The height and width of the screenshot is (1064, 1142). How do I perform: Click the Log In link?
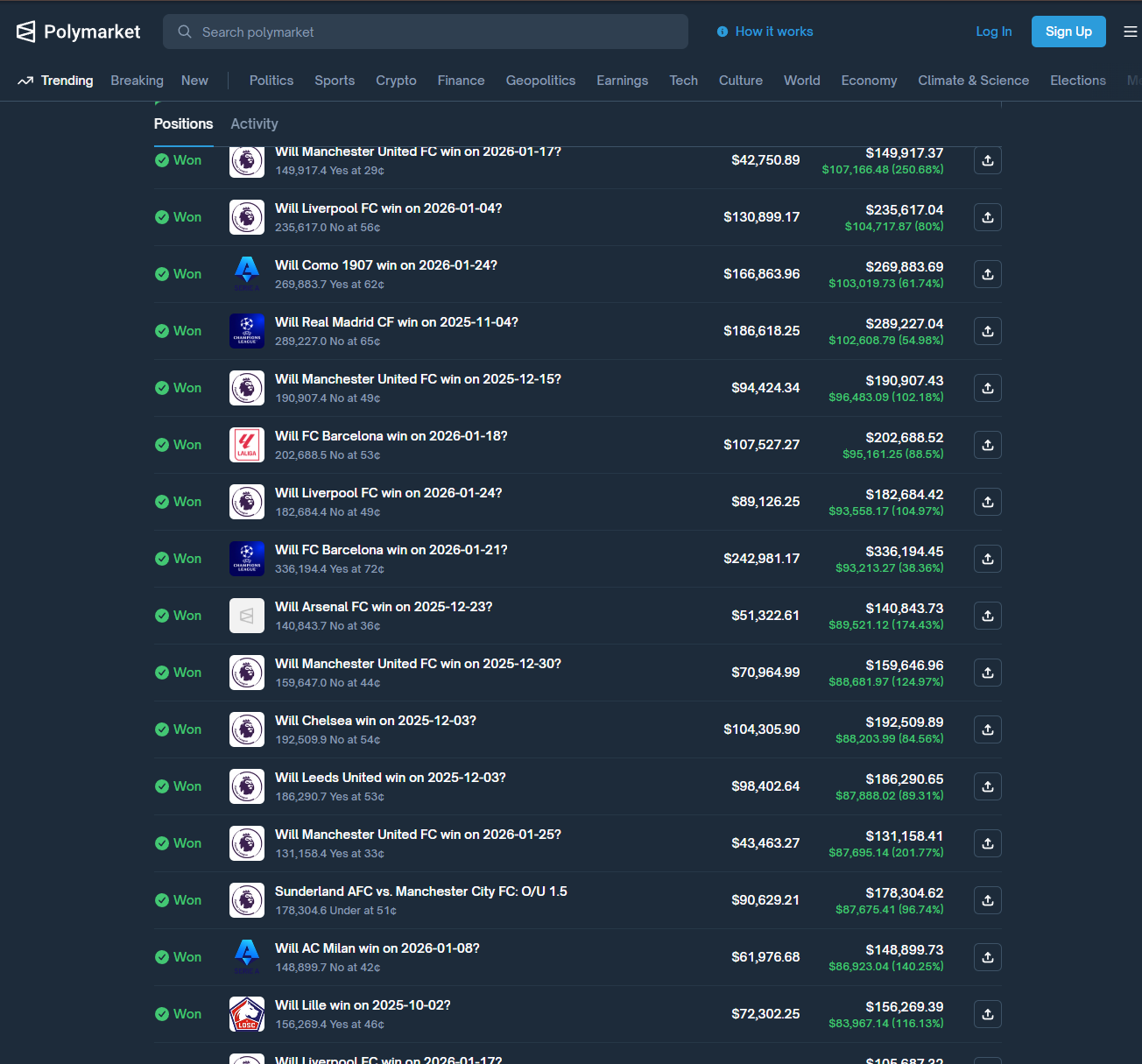(993, 32)
